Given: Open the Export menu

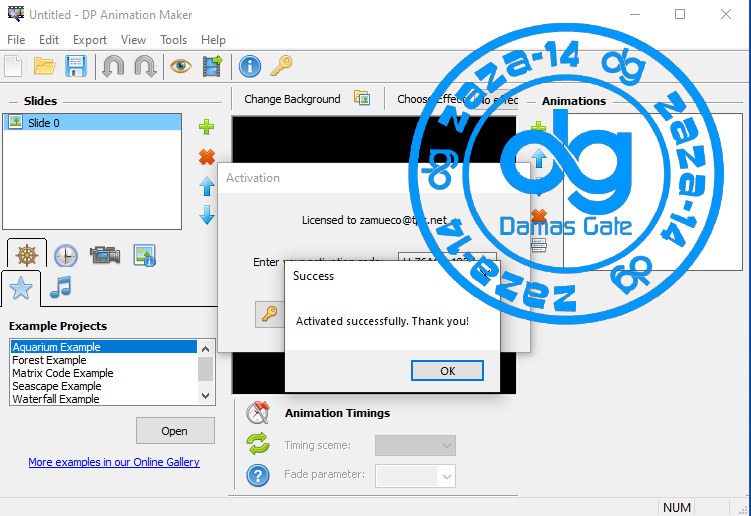Looking at the screenshot, I should click(x=90, y=40).
